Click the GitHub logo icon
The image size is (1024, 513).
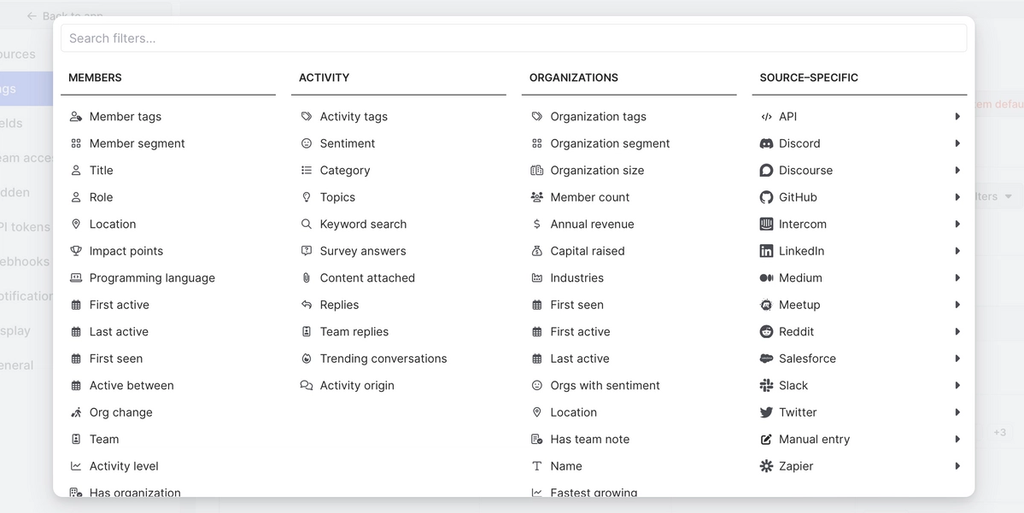(766, 198)
